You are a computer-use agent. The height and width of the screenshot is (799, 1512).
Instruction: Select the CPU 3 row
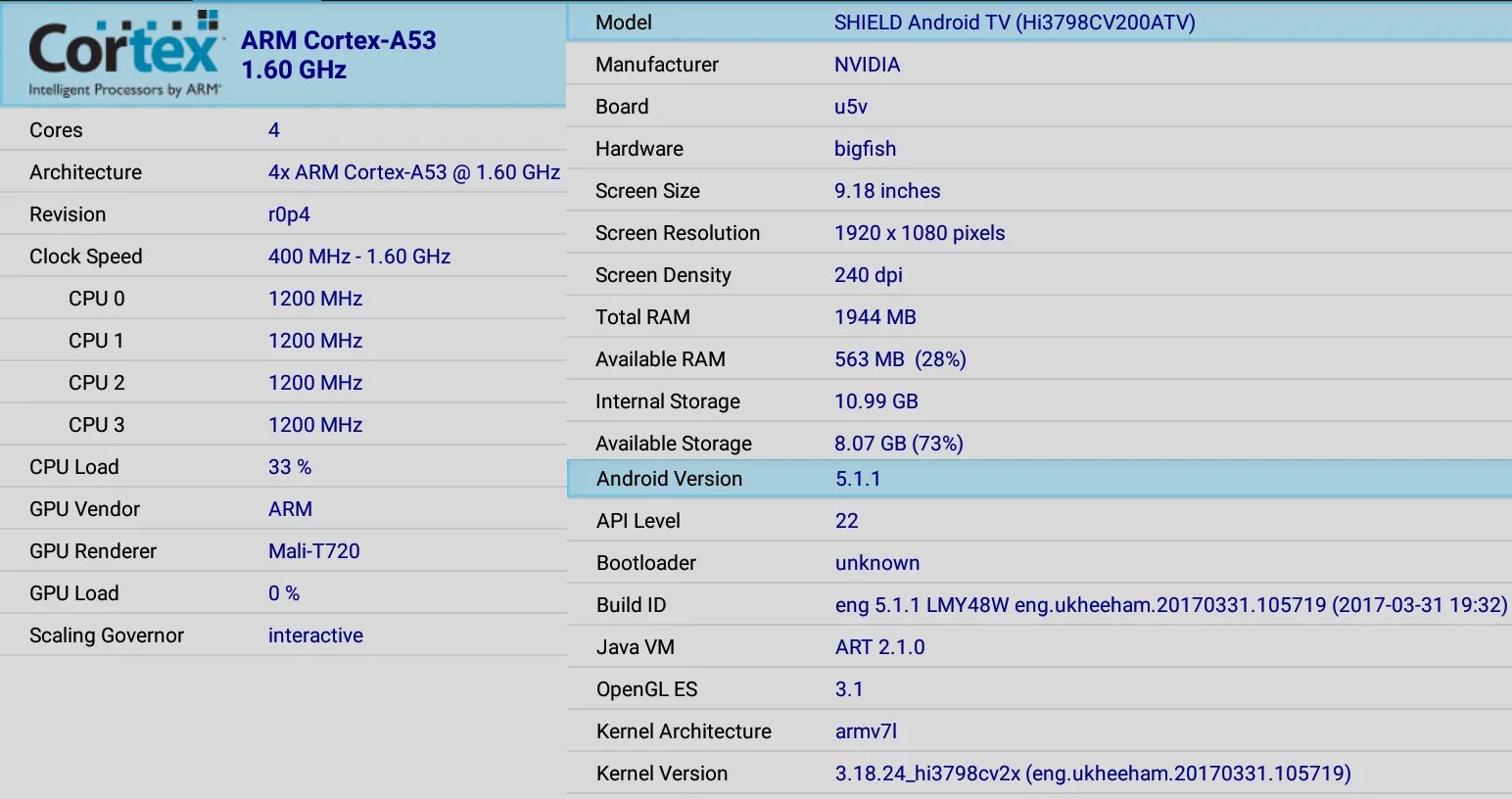pyautogui.click(x=283, y=425)
